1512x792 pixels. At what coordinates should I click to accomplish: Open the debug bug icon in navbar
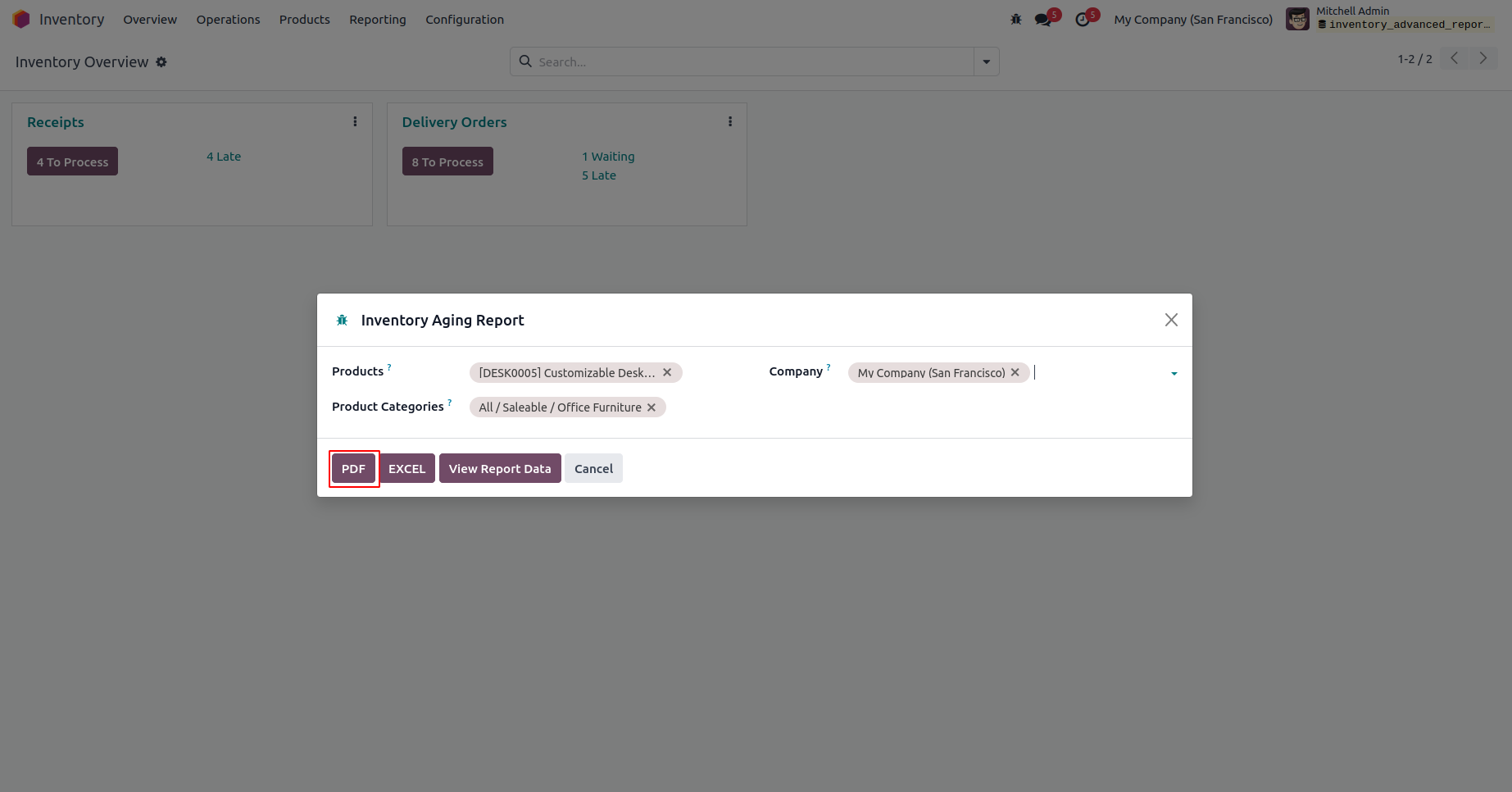point(1016,20)
